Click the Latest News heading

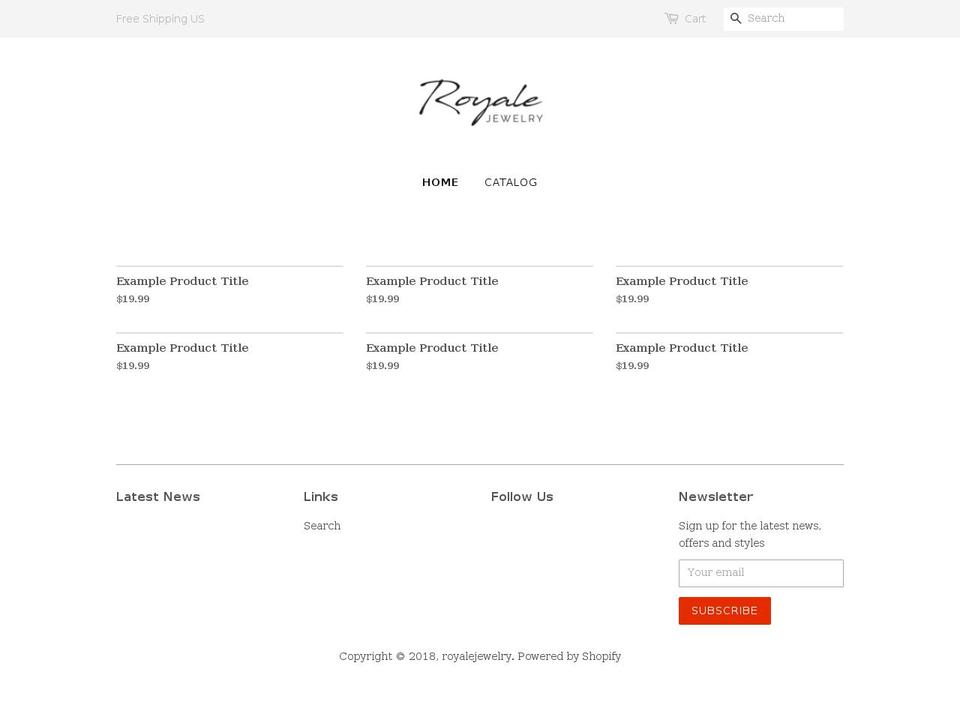(158, 497)
